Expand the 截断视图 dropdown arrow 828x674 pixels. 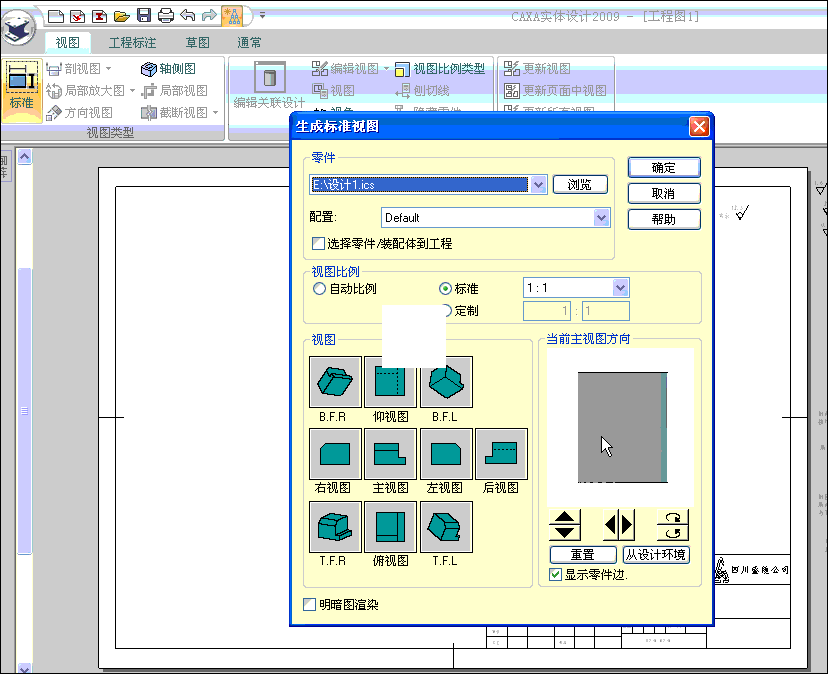click(x=215, y=113)
